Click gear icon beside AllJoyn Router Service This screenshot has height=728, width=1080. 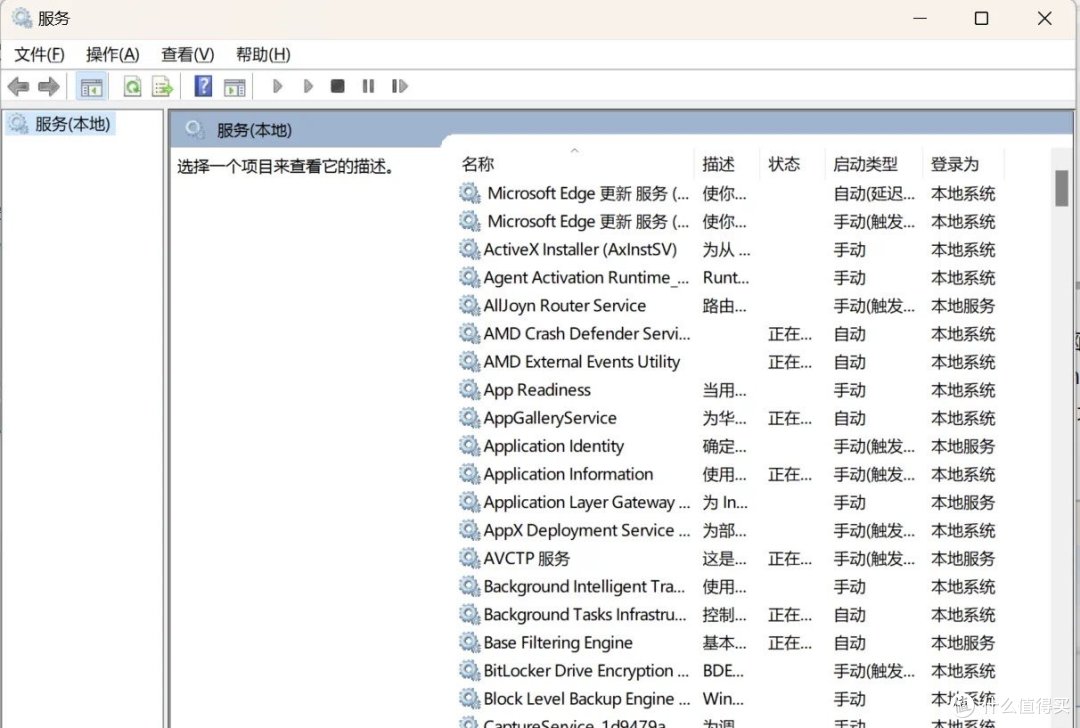pos(470,306)
